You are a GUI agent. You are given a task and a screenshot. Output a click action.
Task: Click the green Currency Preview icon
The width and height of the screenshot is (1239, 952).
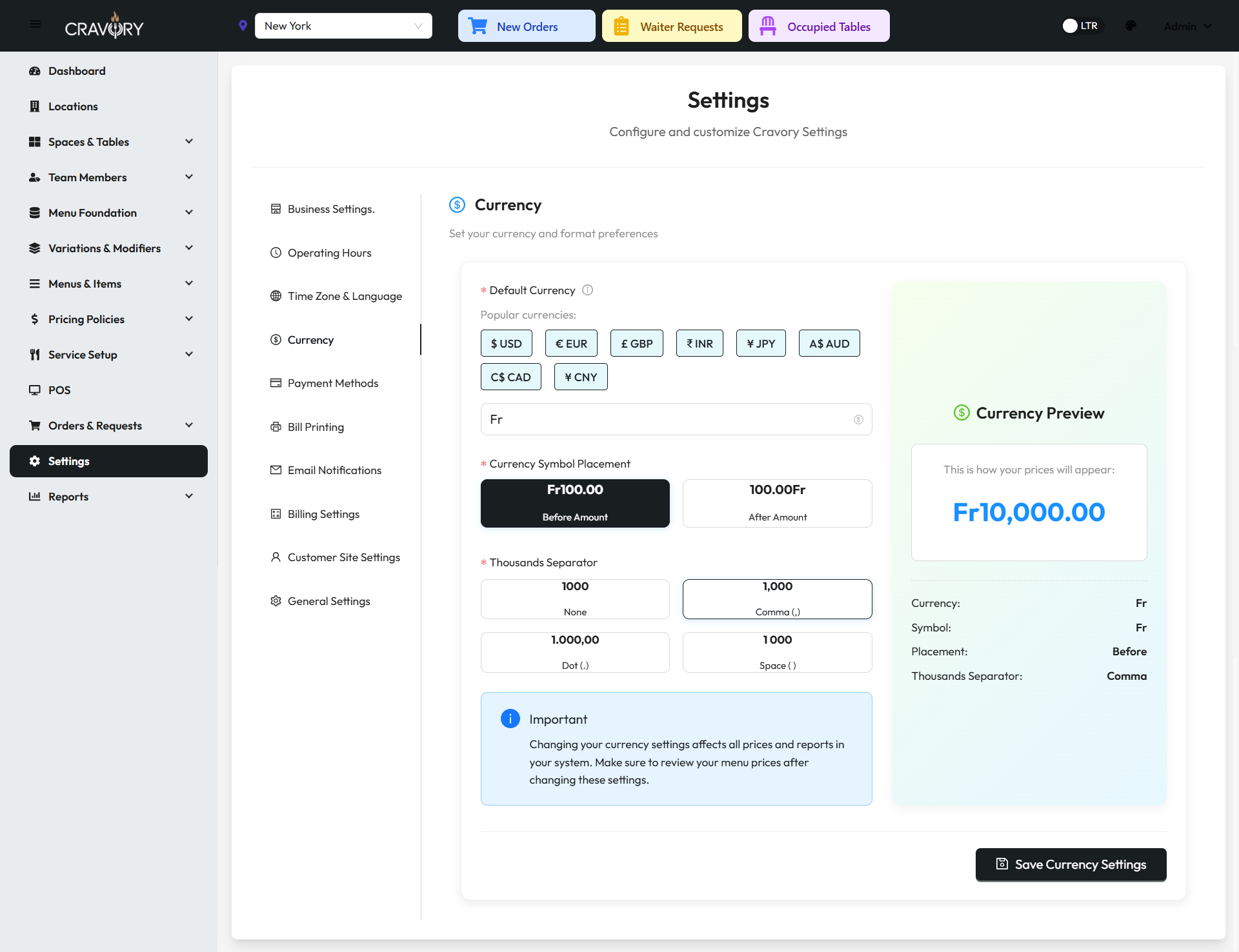[x=962, y=413]
